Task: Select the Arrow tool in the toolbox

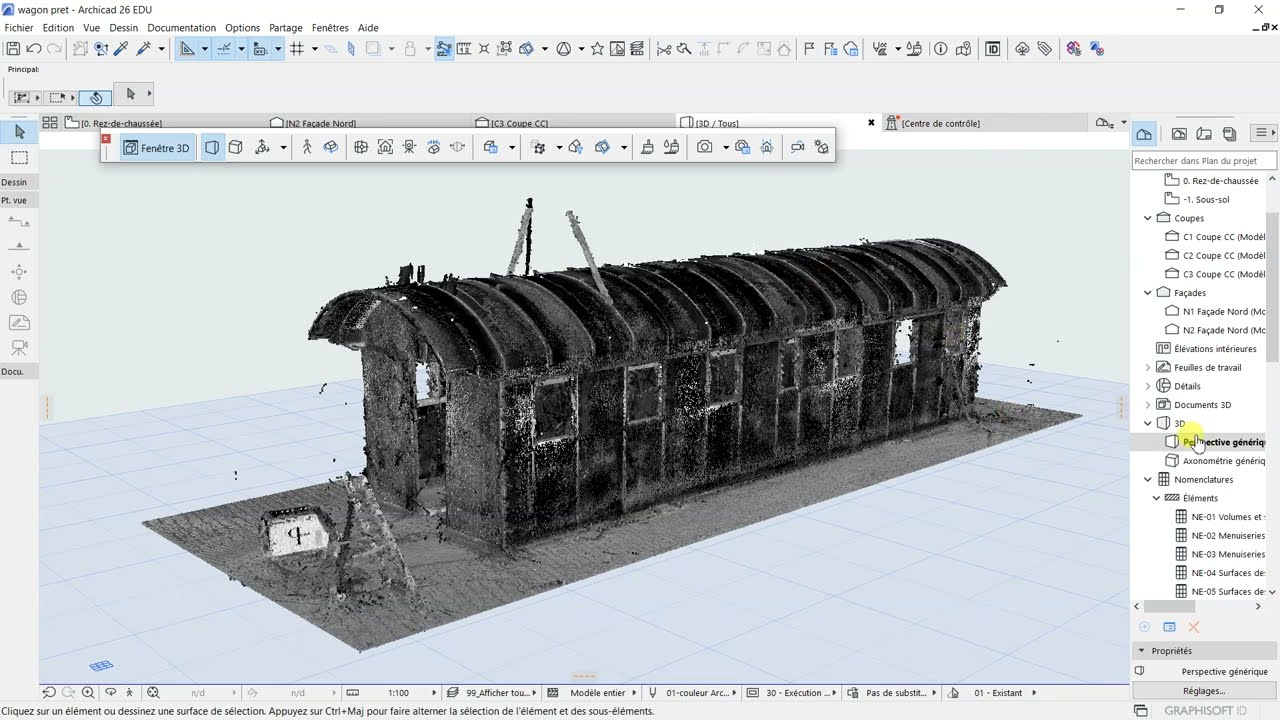Action: point(19,132)
